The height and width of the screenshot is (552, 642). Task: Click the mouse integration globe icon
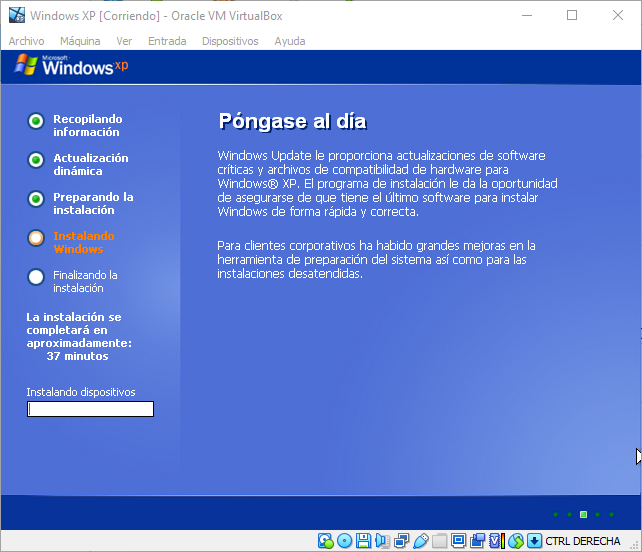coord(516,541)
